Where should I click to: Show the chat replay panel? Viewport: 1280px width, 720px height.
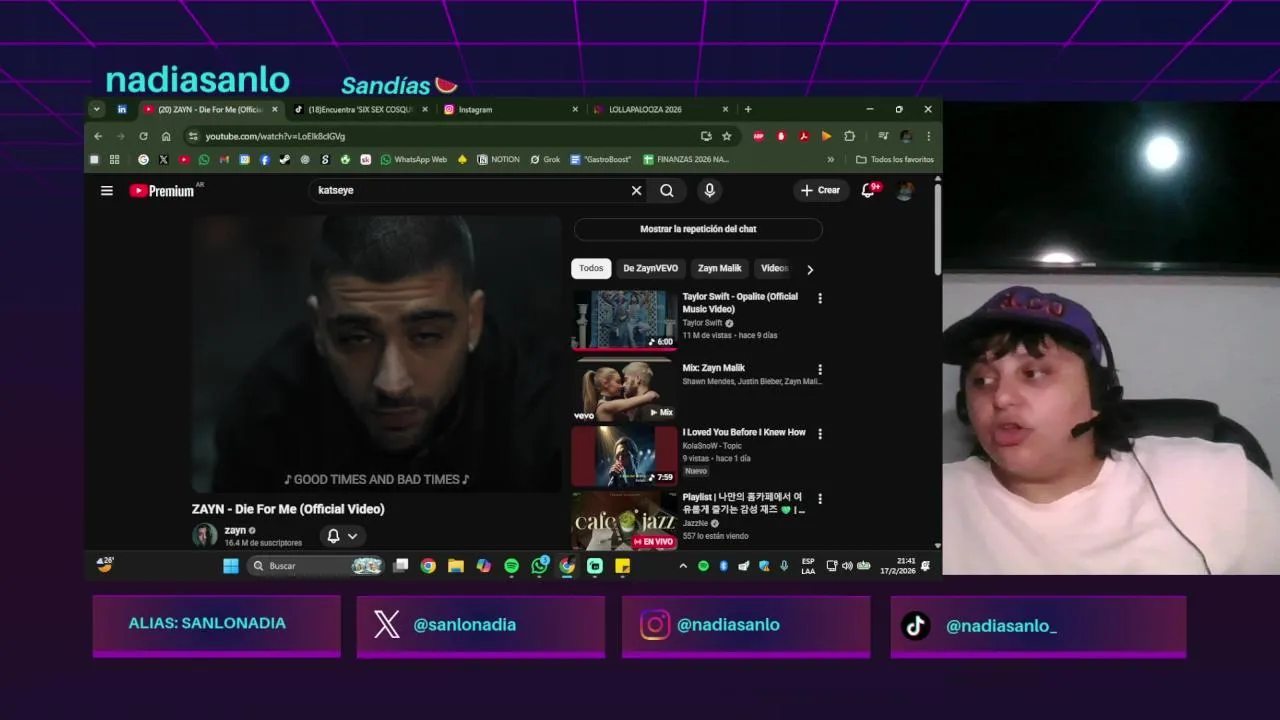[x=698, y=229]
